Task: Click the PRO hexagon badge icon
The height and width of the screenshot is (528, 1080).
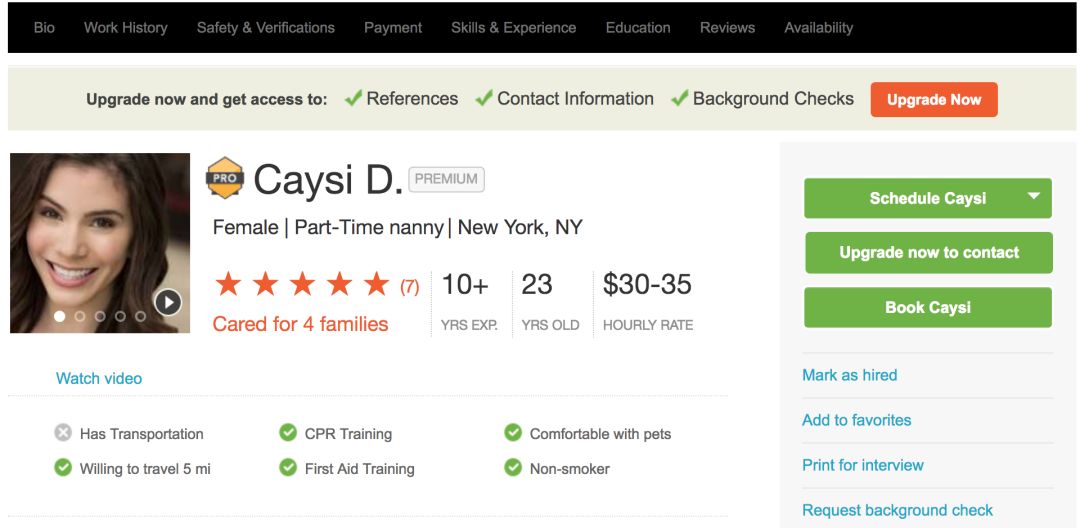Action: click(225, 178)
